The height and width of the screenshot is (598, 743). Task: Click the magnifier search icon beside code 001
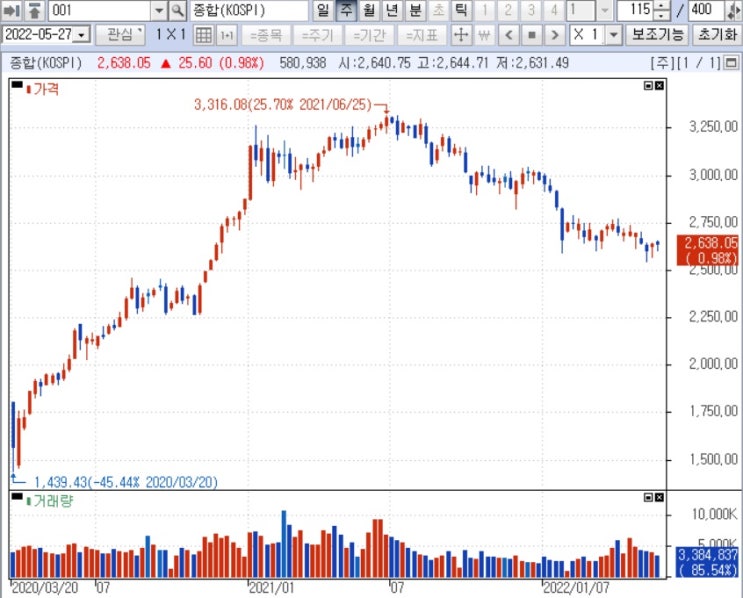177,10
